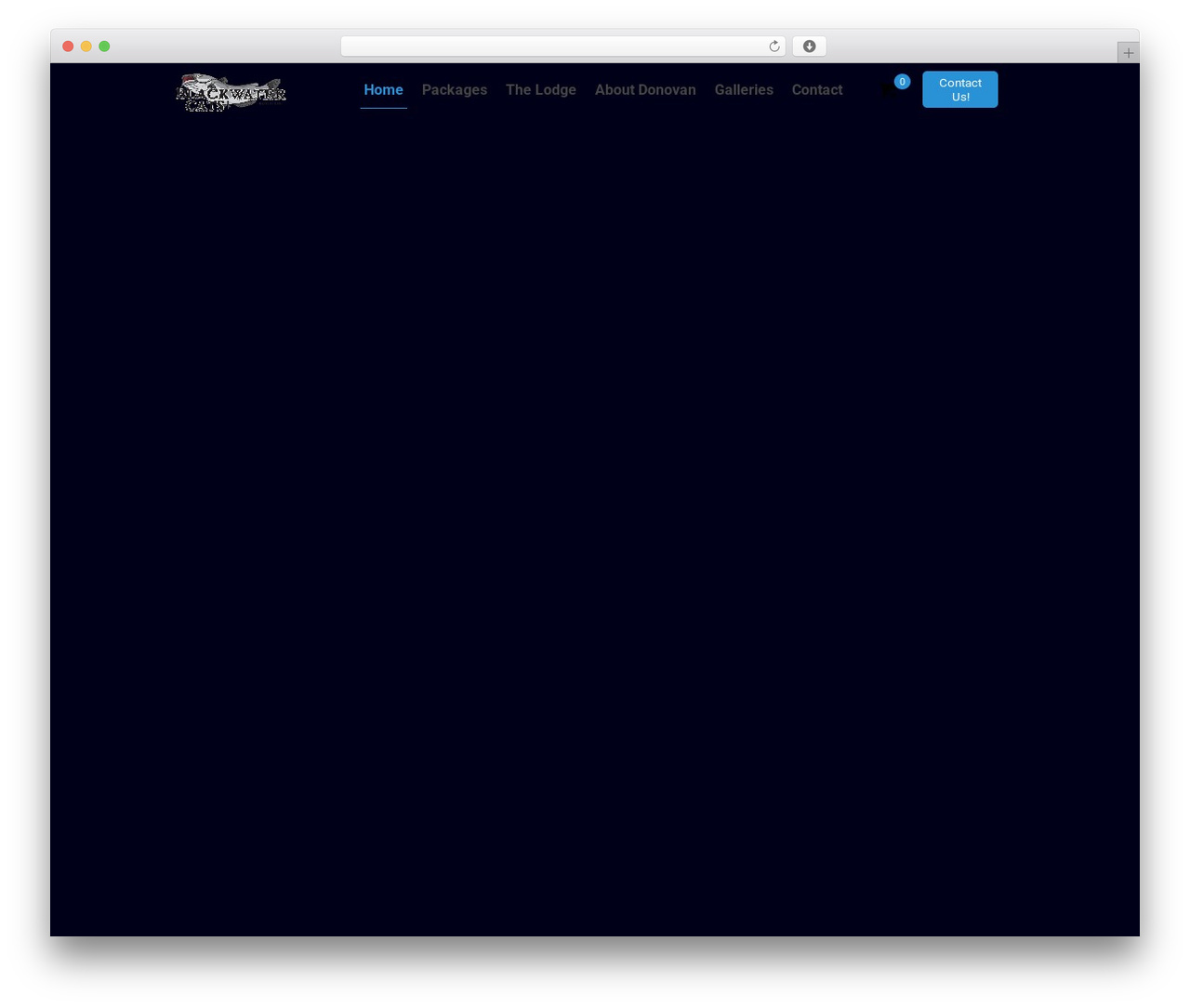Image resolution: width=1190 pixels, height=1008 pixels.
Task: Open The Lodge page
Action: pos(541,89)
